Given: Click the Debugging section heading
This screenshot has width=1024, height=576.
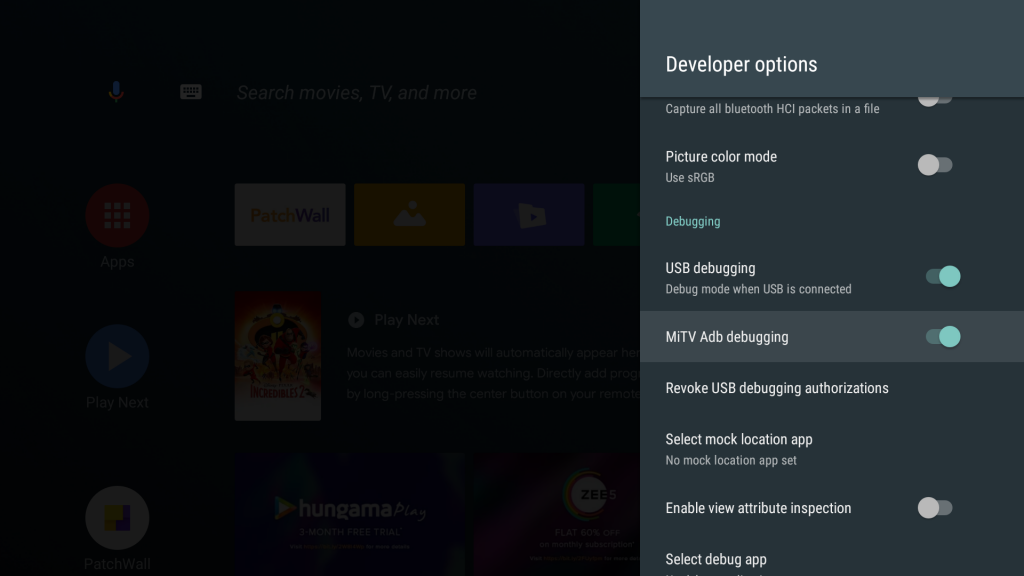Looking at the screenshot, I should pyautogui.click(x=693, y=221).
